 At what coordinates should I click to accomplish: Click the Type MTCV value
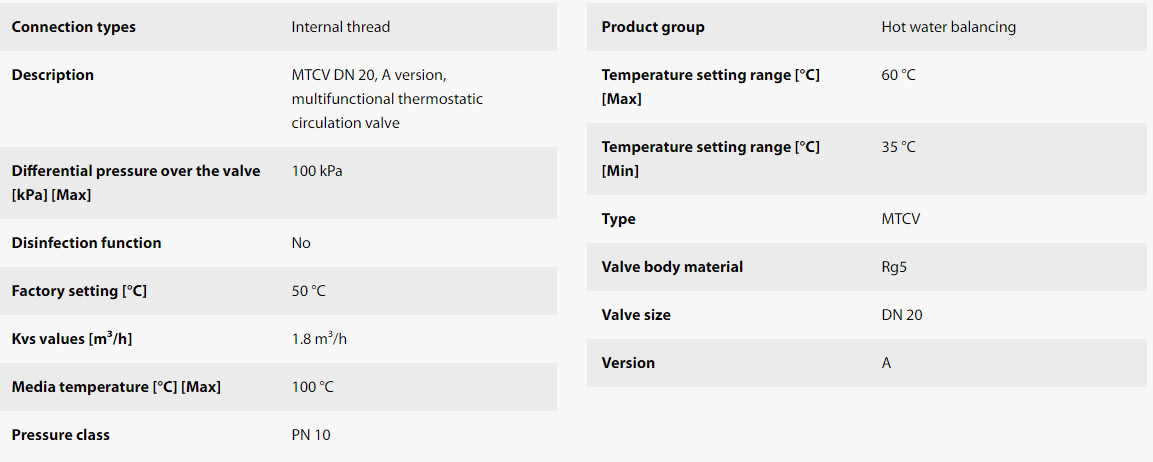pyautogui.click(x=900, y=219)
